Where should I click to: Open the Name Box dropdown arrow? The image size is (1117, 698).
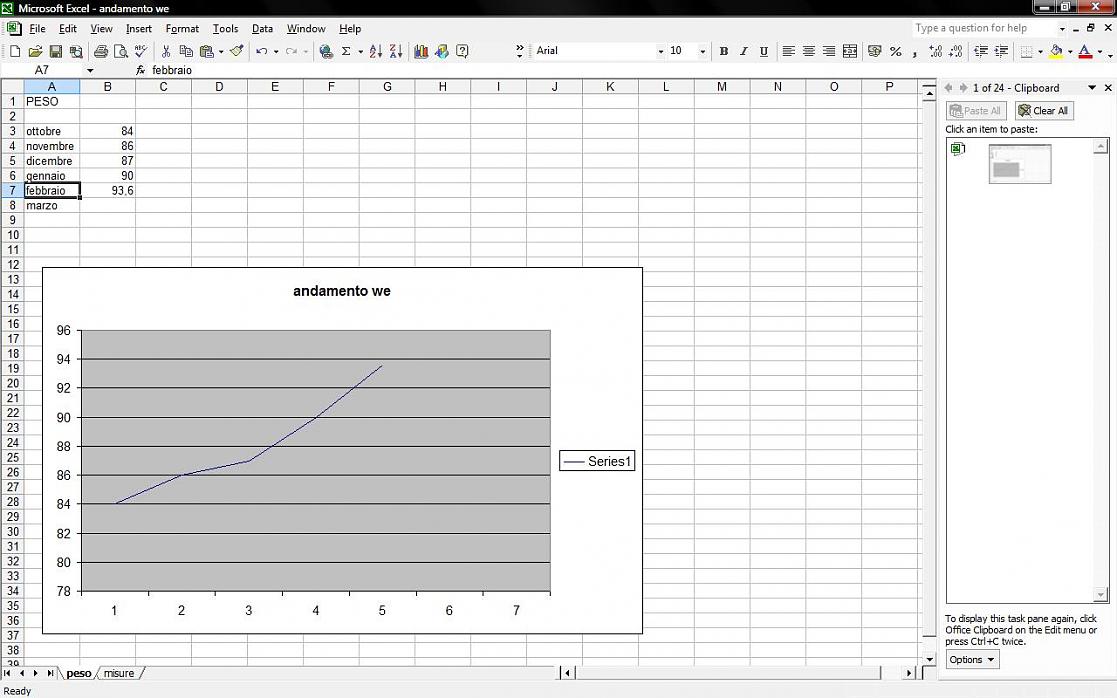pyautogui.click(x=90, y=71)
